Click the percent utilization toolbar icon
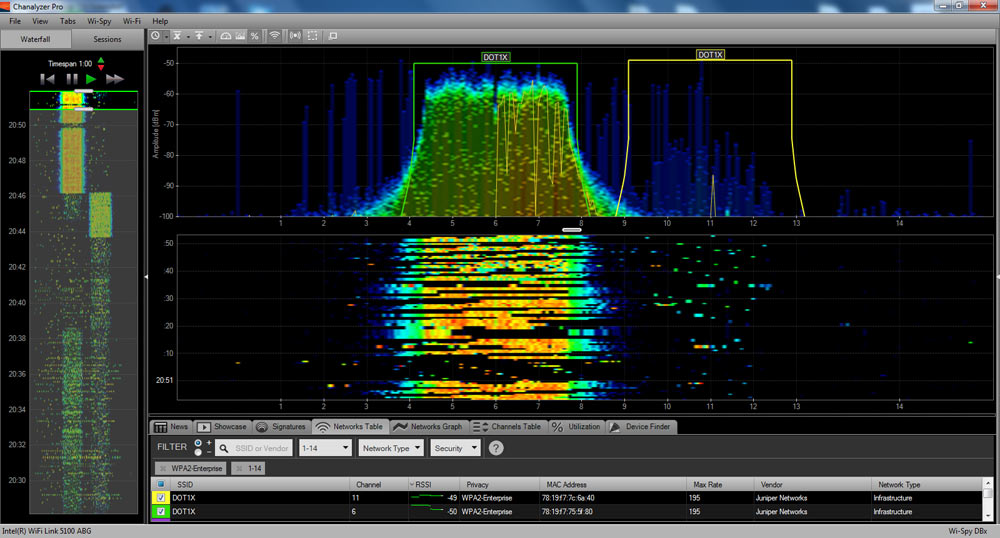1000x538 pixels. (254, 36)
